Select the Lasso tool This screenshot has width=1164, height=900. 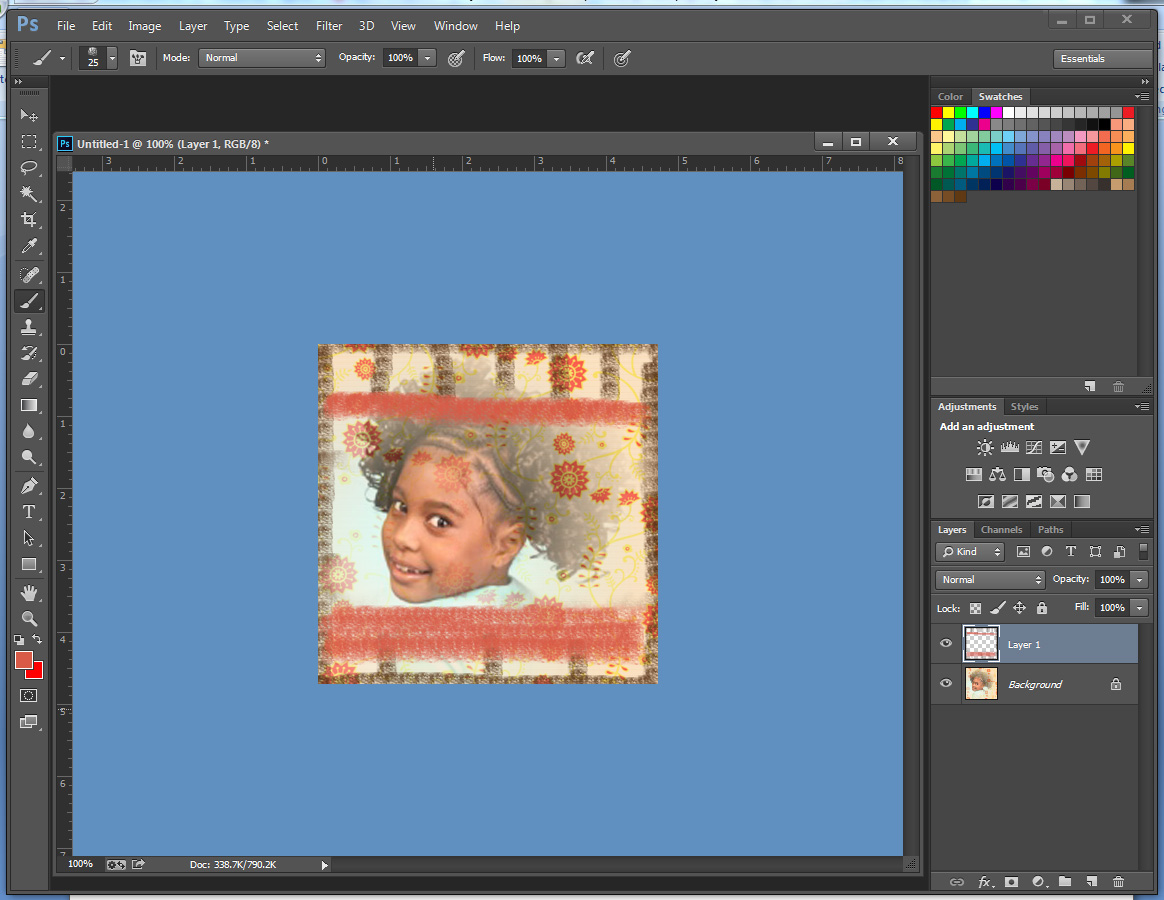[29, 168]
